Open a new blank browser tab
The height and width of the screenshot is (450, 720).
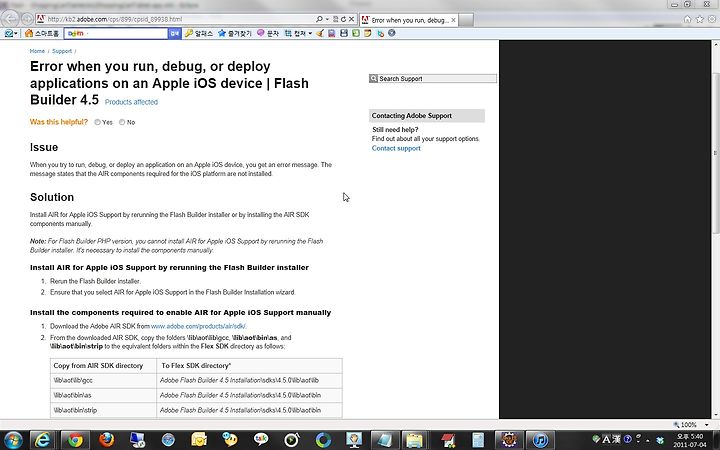466,20
